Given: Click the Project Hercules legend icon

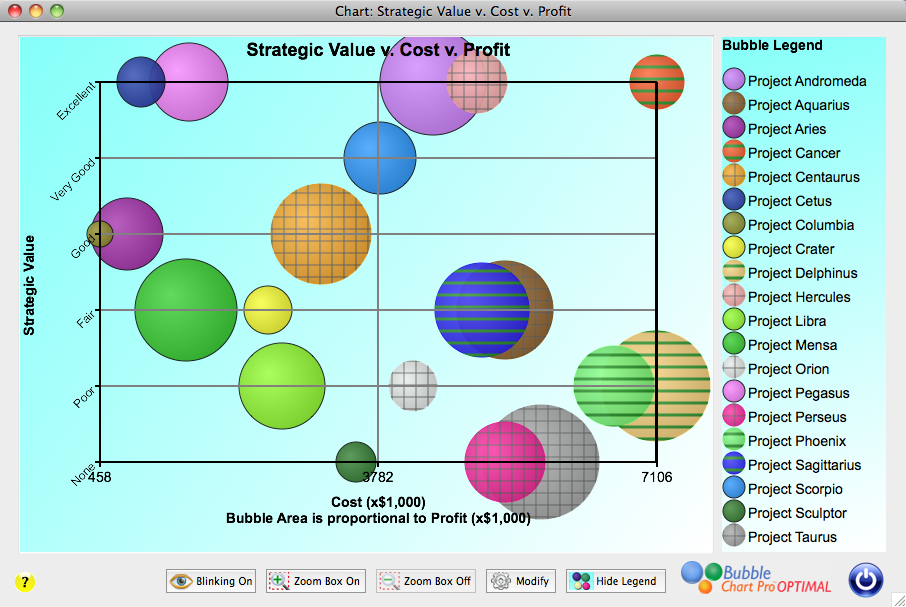Looking at the screenshot, I should click(x=734, y=297).
